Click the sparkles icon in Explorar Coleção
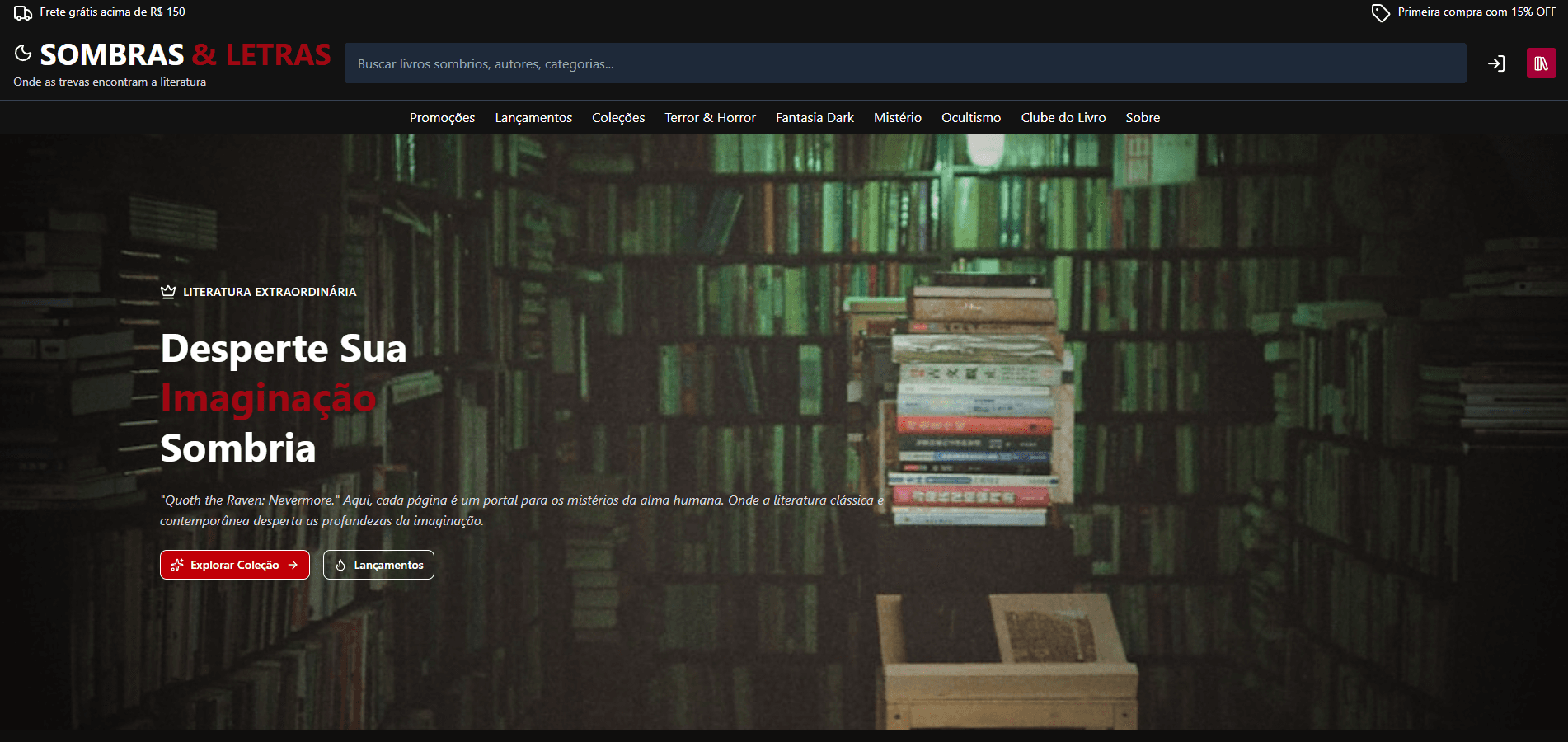 [177, 565]
